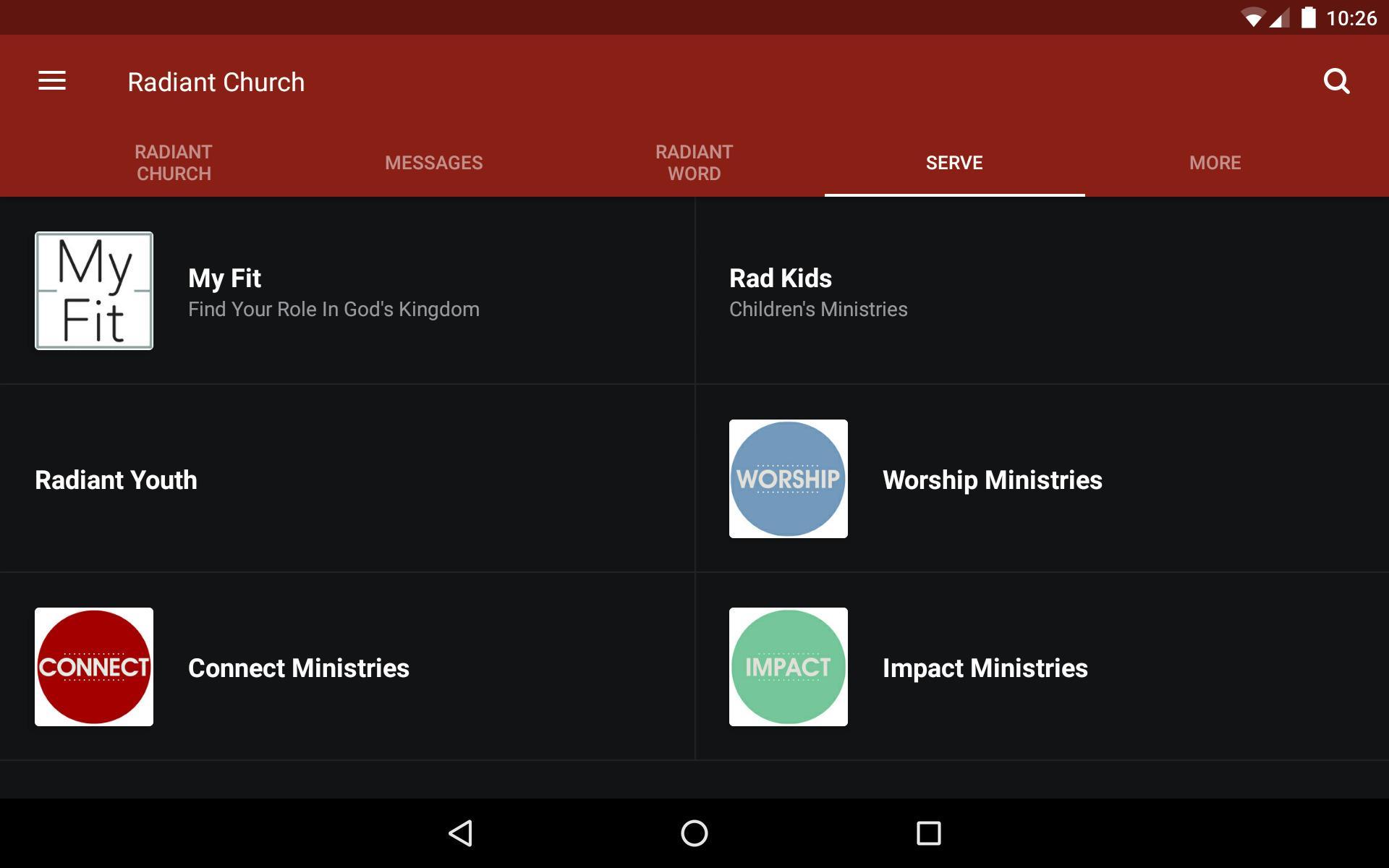This screenshot has width=1389, height=868.
Task: Click the Serve tab label
Action: pyautogui.click(x=955, y=162)
